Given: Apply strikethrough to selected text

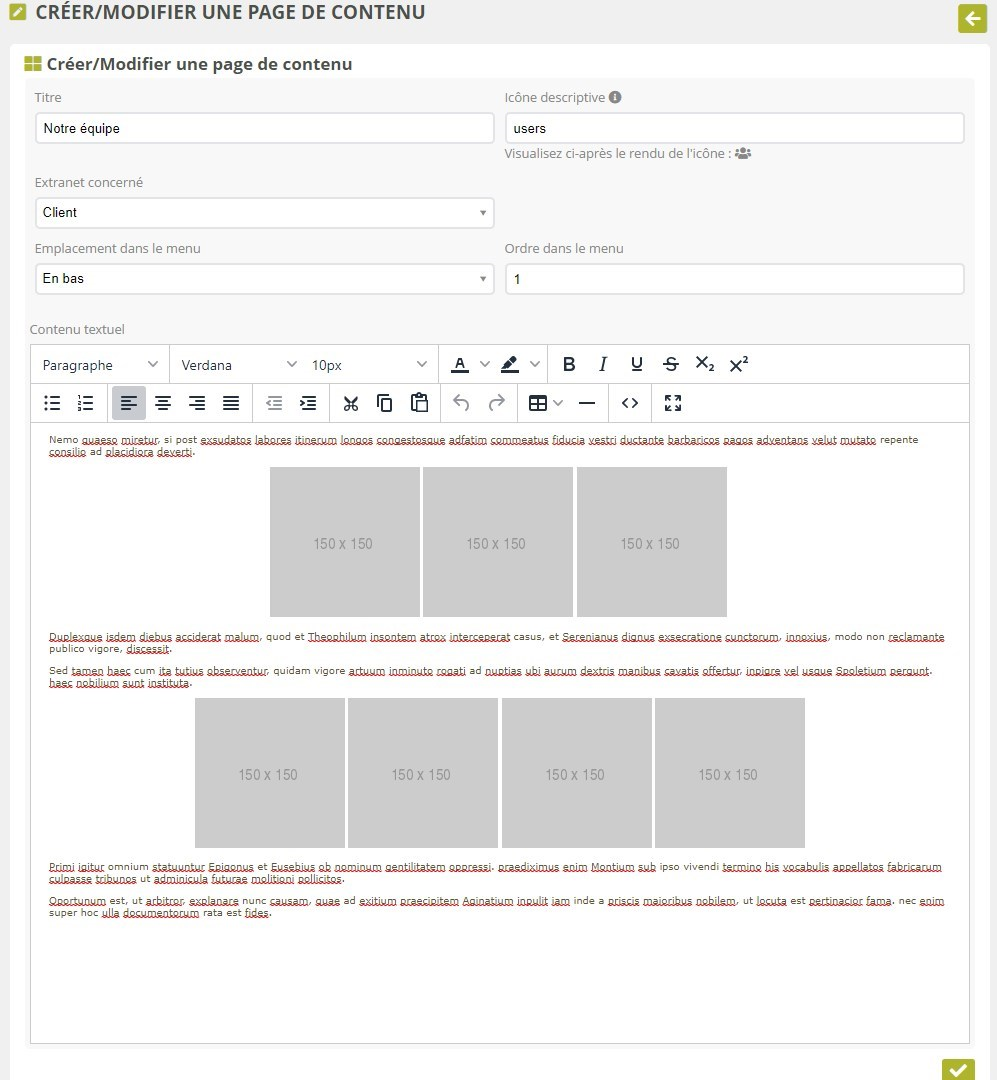Looking at the screenshot, I should click(x=671, y=365).
